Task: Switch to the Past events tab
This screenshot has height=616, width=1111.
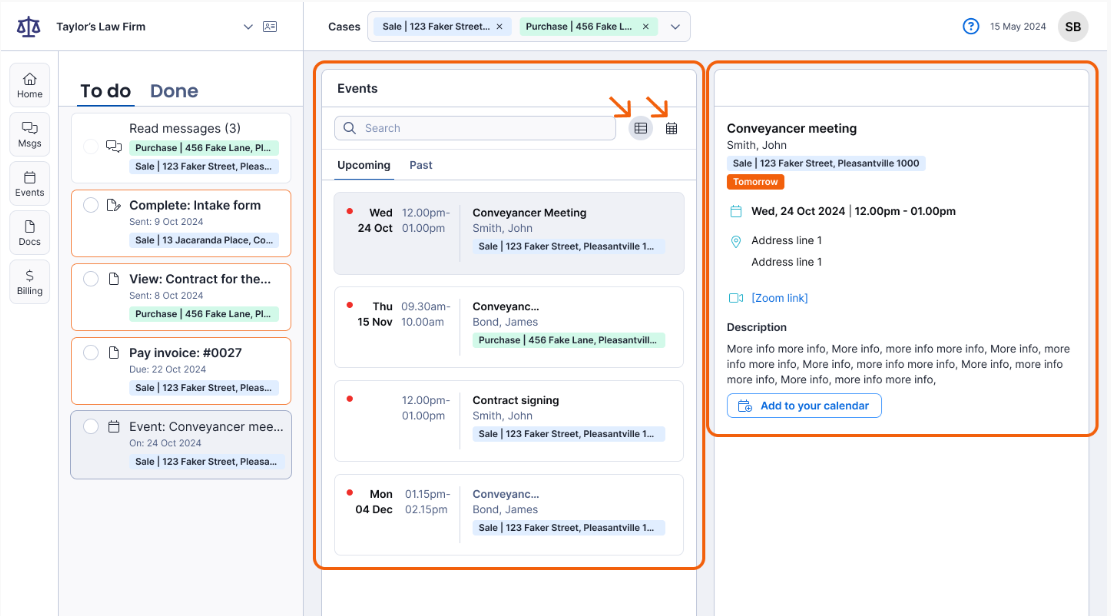Action: click(x=421, y=165)
